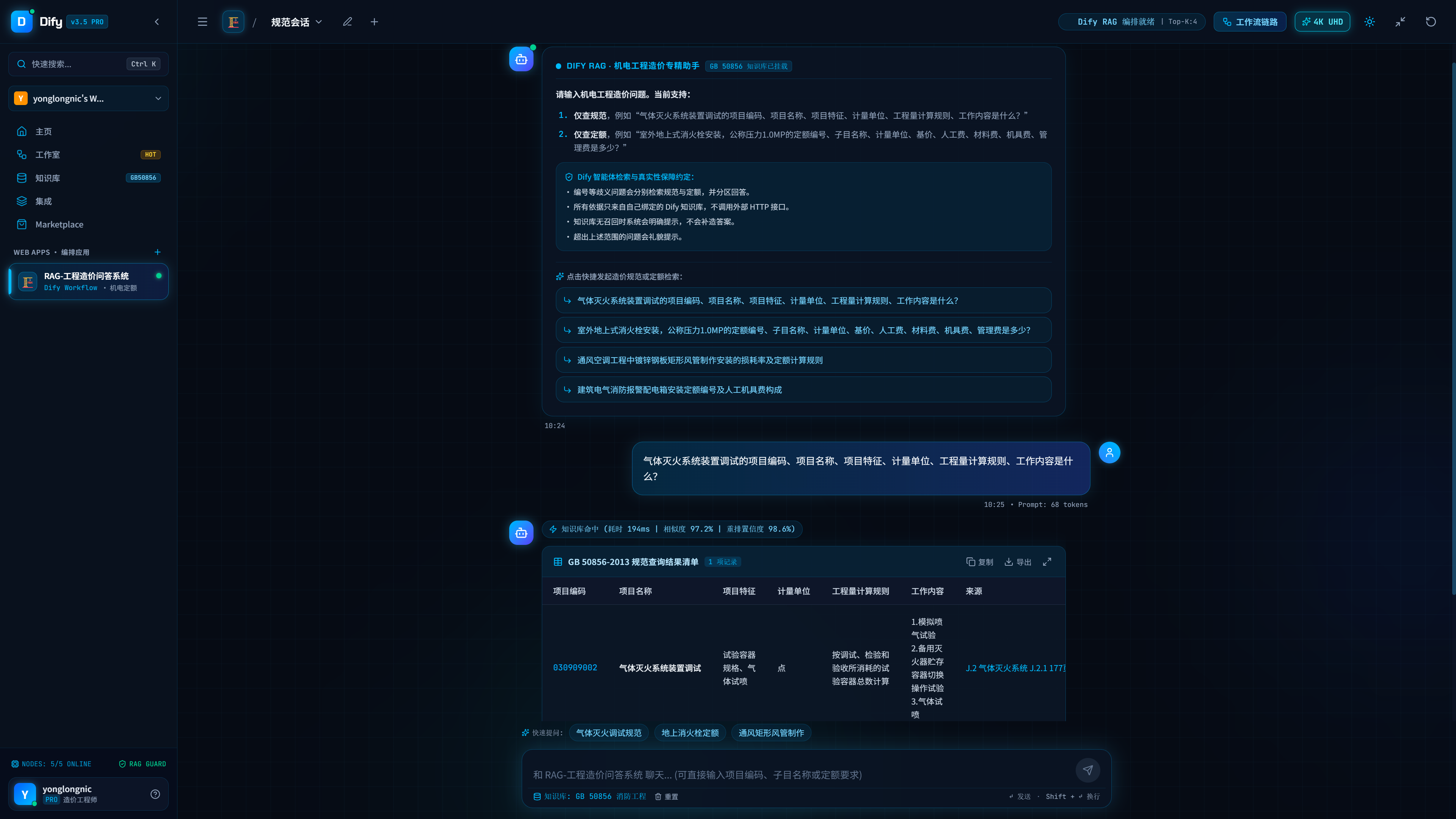Screen dimensions: 1456x819
Task: Expand the result table to fullscreen
Action: [1047, 562]
